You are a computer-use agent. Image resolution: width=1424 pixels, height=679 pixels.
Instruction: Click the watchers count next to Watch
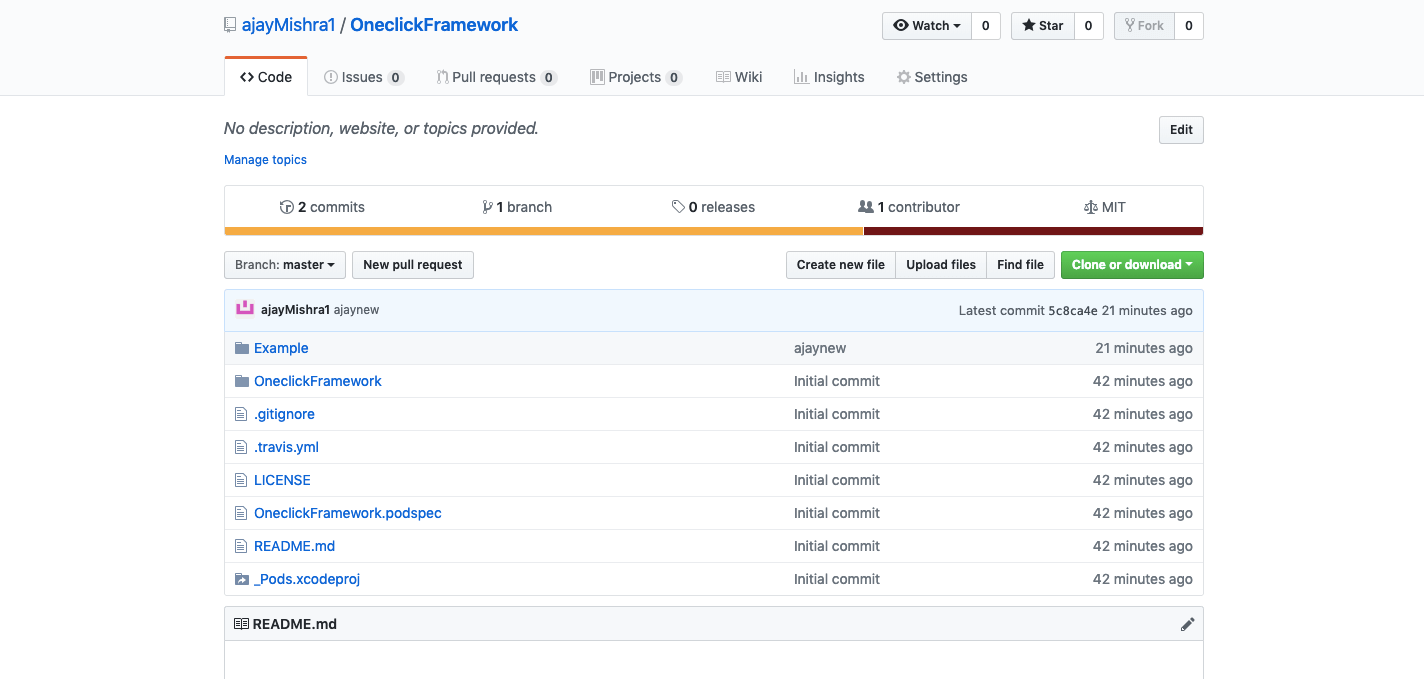985,26
